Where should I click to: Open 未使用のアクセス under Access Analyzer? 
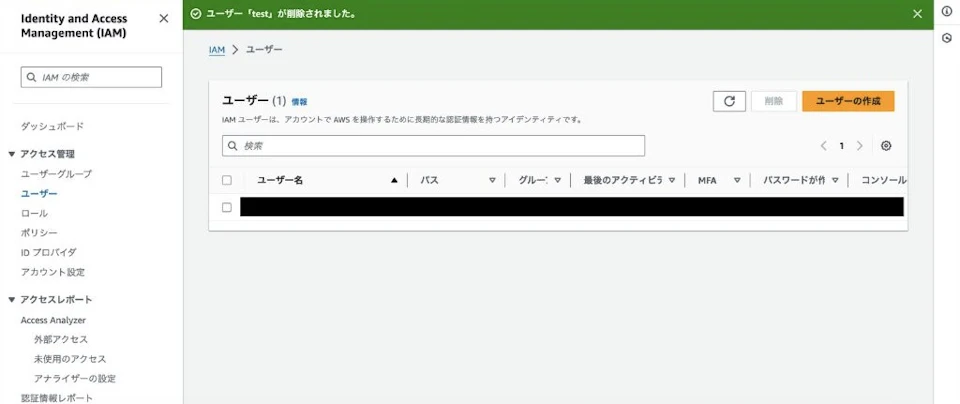point(70,359)
